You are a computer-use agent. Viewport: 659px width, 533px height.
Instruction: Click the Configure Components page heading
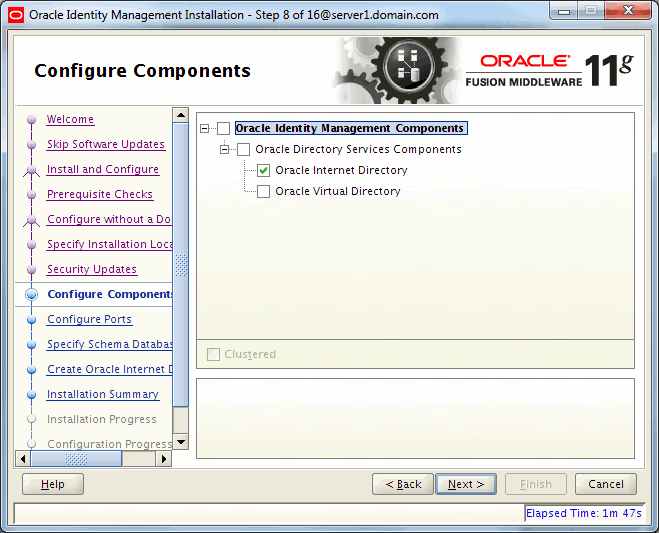point(142,71)
